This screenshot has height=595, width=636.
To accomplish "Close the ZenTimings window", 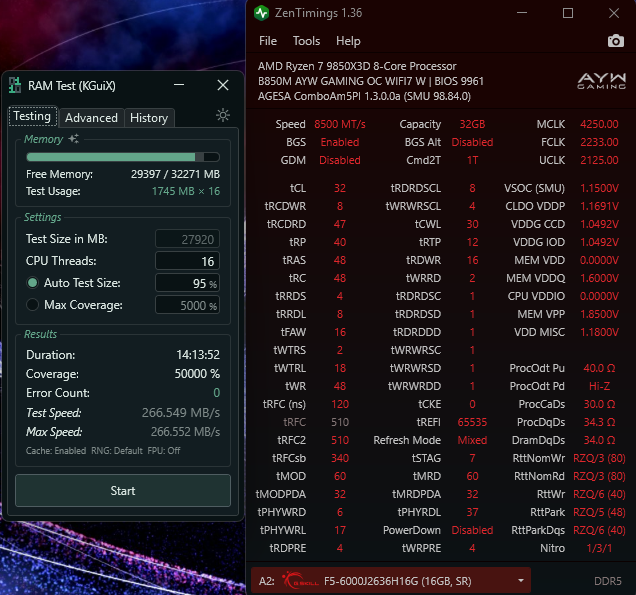I will coord(614,13).
